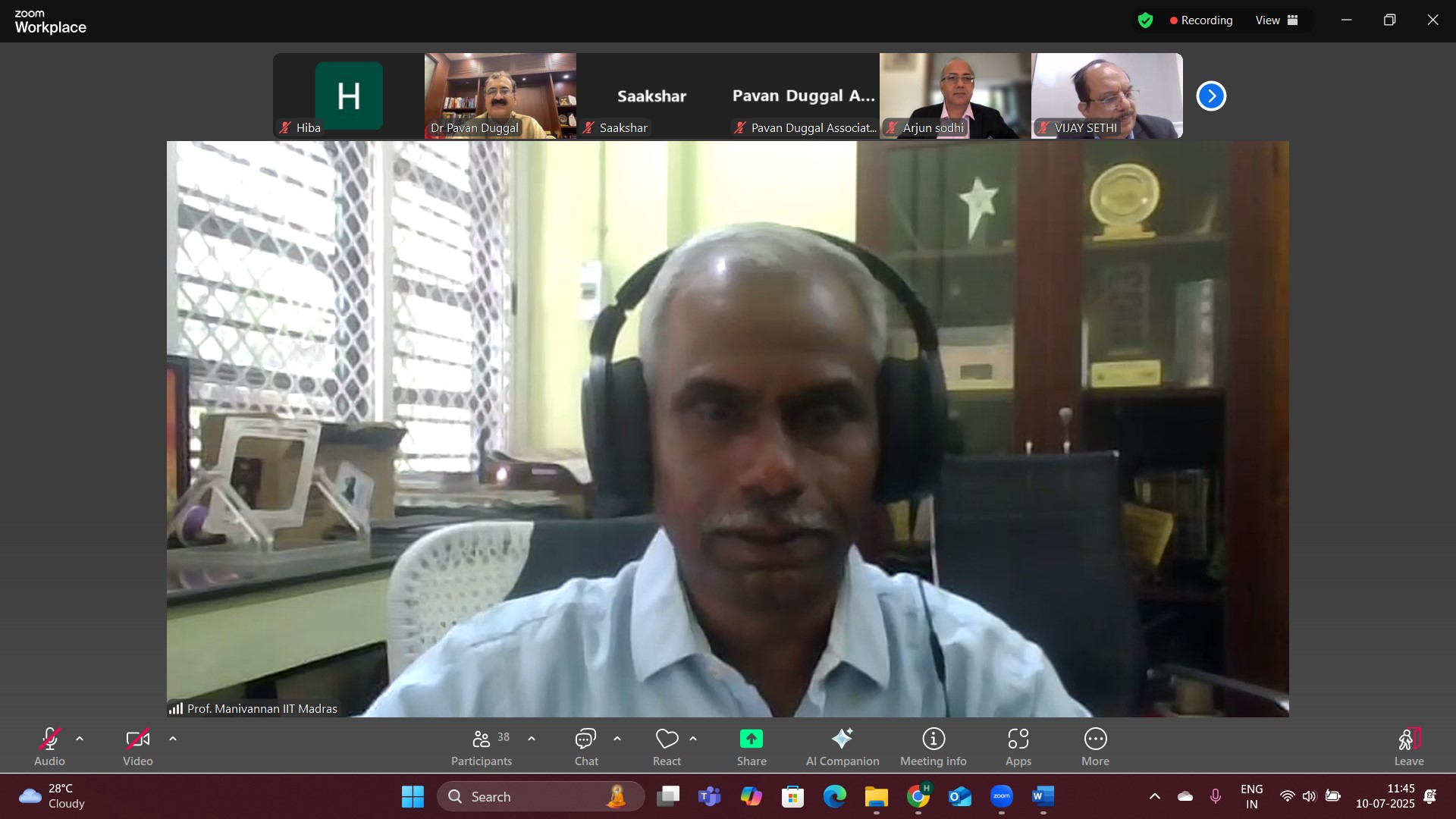1456x819 pixels.
Task: Open the weather widget showing 28°C Cloudy
Action: pos(53,796)
